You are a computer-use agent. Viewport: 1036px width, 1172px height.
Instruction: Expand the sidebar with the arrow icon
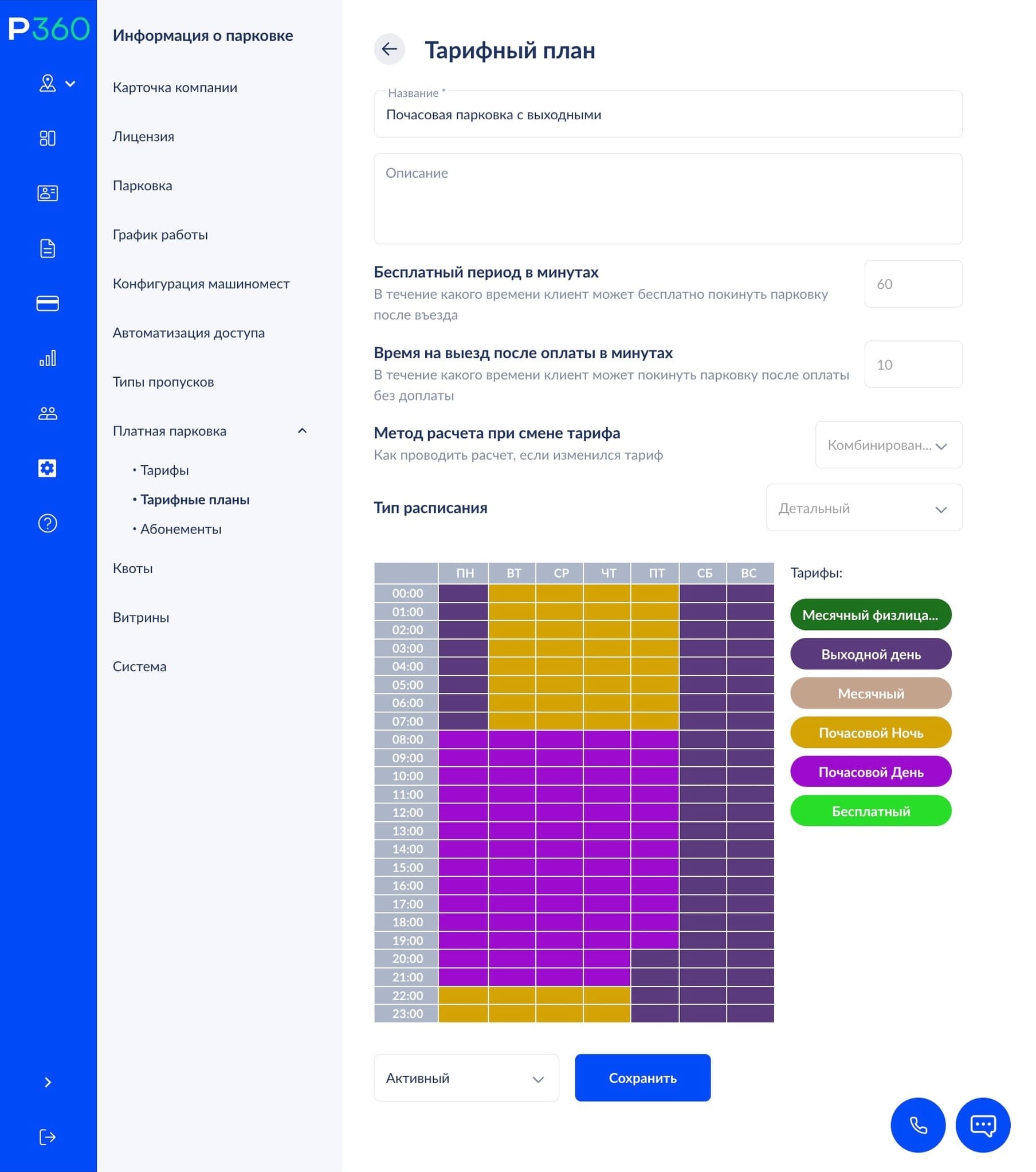point(48,1083)
